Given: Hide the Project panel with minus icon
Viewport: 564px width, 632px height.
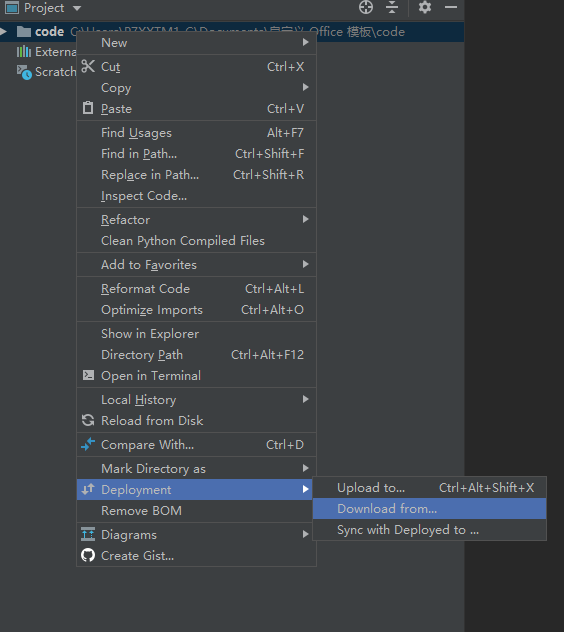Looking at the screenshot, I should point(451,7).
